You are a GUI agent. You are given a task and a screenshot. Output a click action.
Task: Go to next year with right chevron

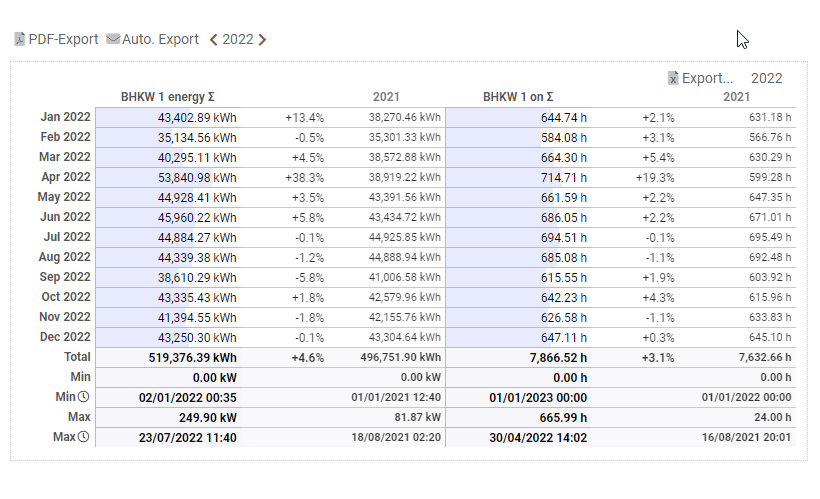click(x=262, y=40)
